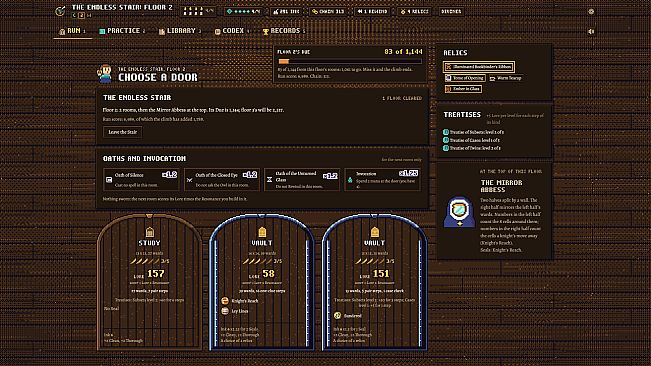Click the rightmost header chip beside 4 Relics

click(x=451, y=12)
